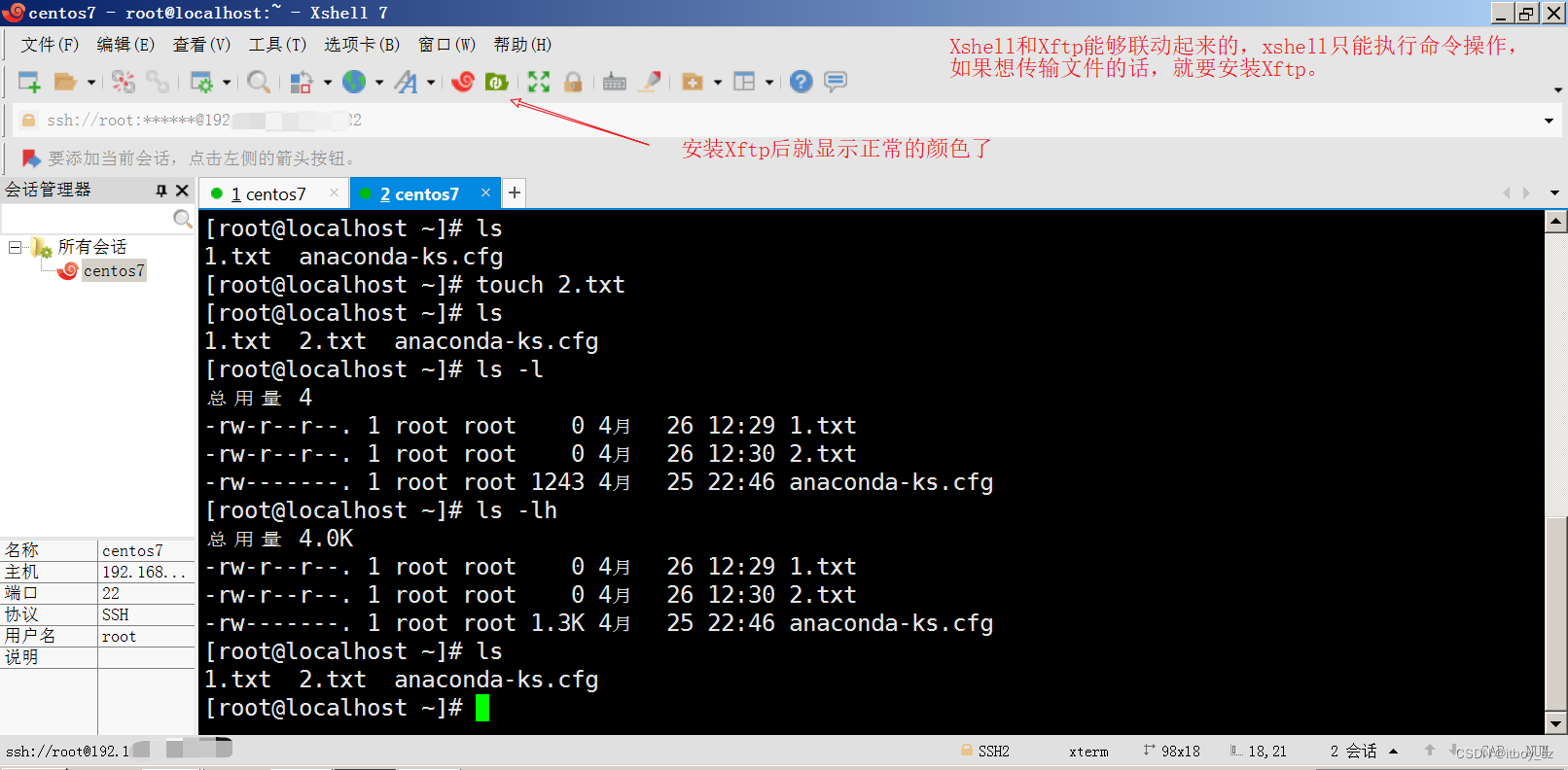
Task: Launch Xmanager via the red swirl icon
Action: (463, 82)
